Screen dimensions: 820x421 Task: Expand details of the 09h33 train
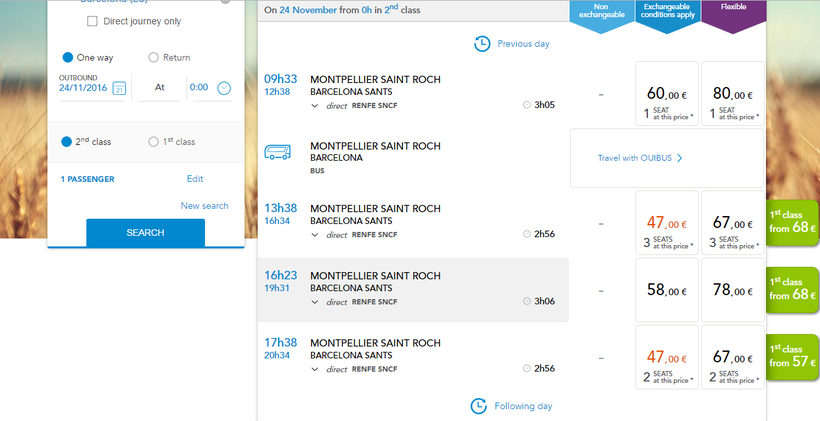click(x=315, y=103)
